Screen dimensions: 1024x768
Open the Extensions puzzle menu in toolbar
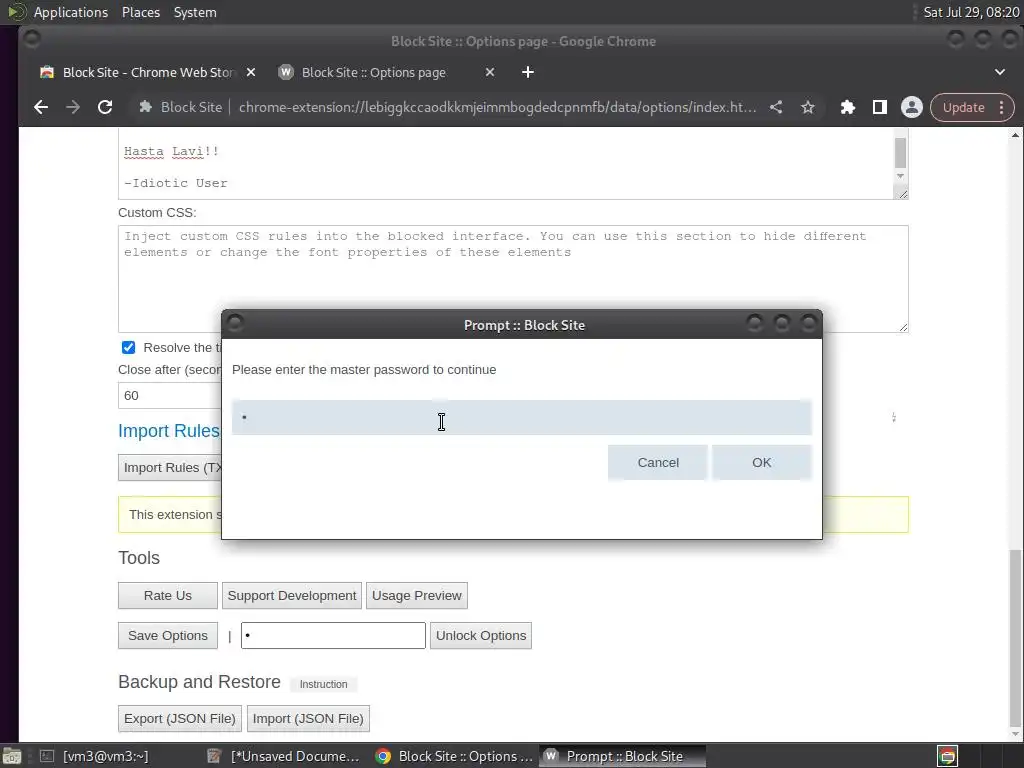(848, 107)
